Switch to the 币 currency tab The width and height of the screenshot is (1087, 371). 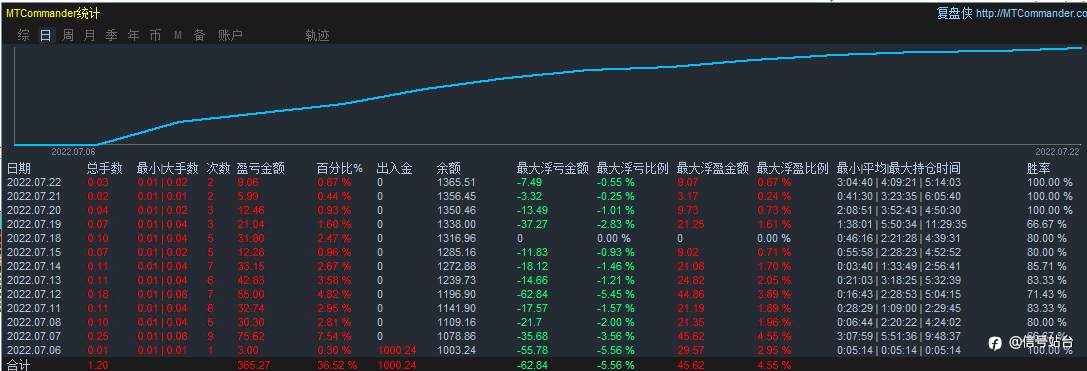[155, 35]
